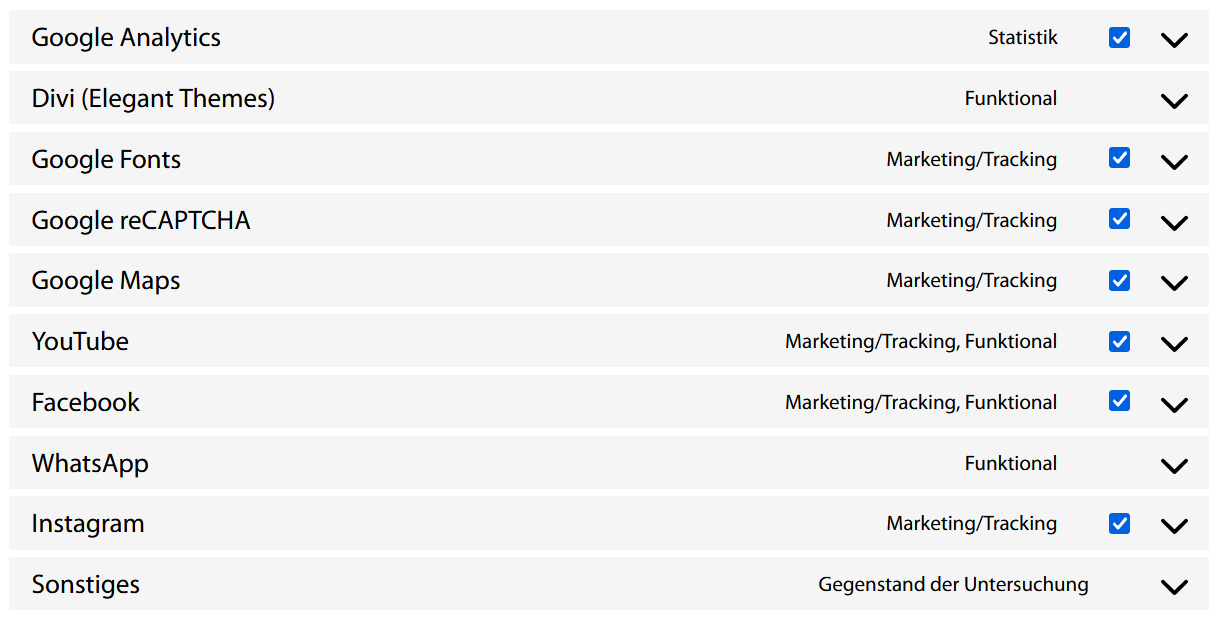
Task: Show YouTube details via chevron
Action: tap(1174, 344)
